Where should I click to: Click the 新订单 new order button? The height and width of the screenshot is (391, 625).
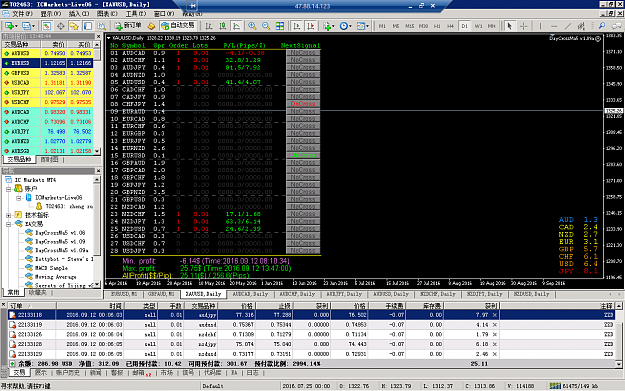pyautogui.click(x=128, y=26)
